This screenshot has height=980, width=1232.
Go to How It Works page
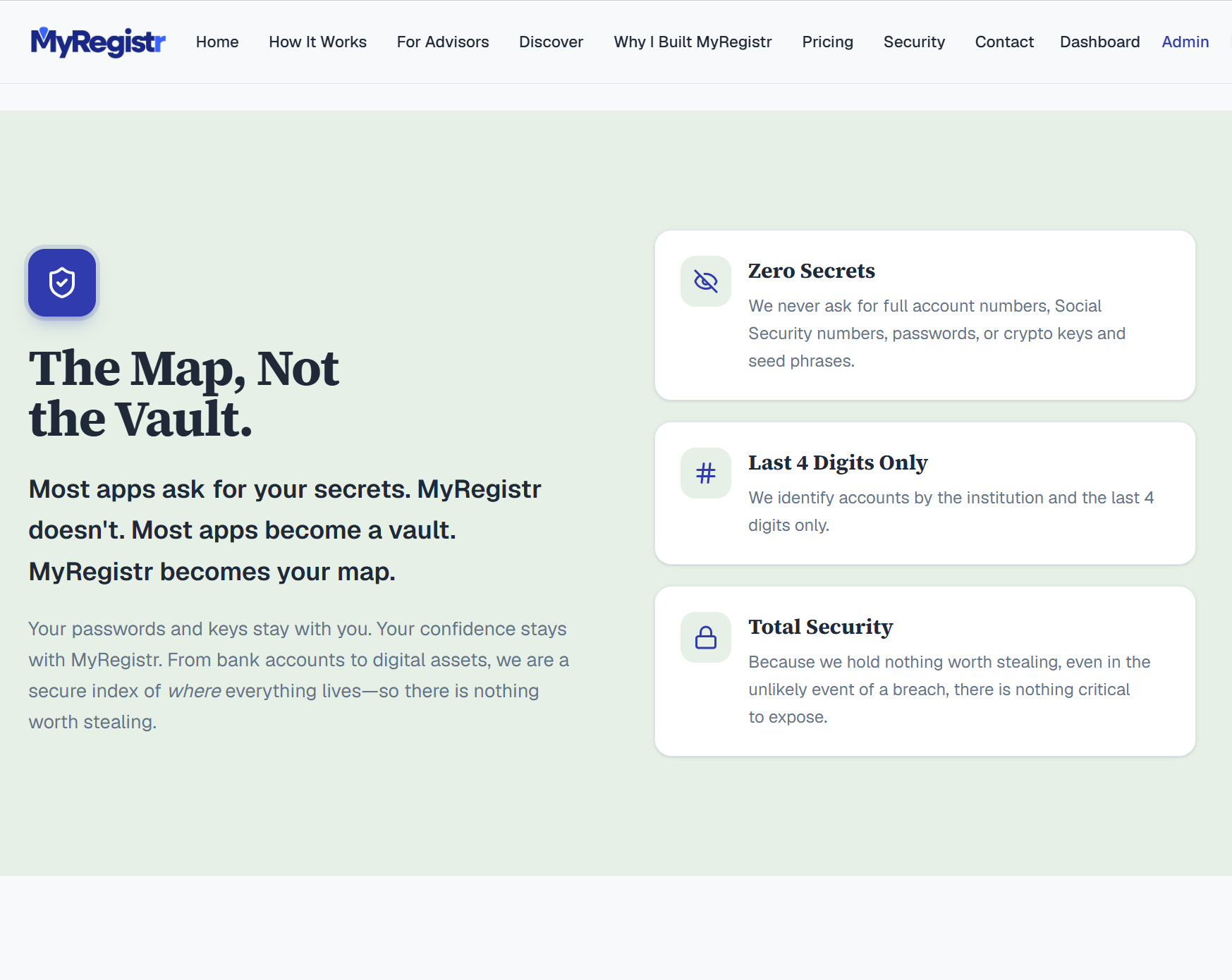tap(318, 42)
